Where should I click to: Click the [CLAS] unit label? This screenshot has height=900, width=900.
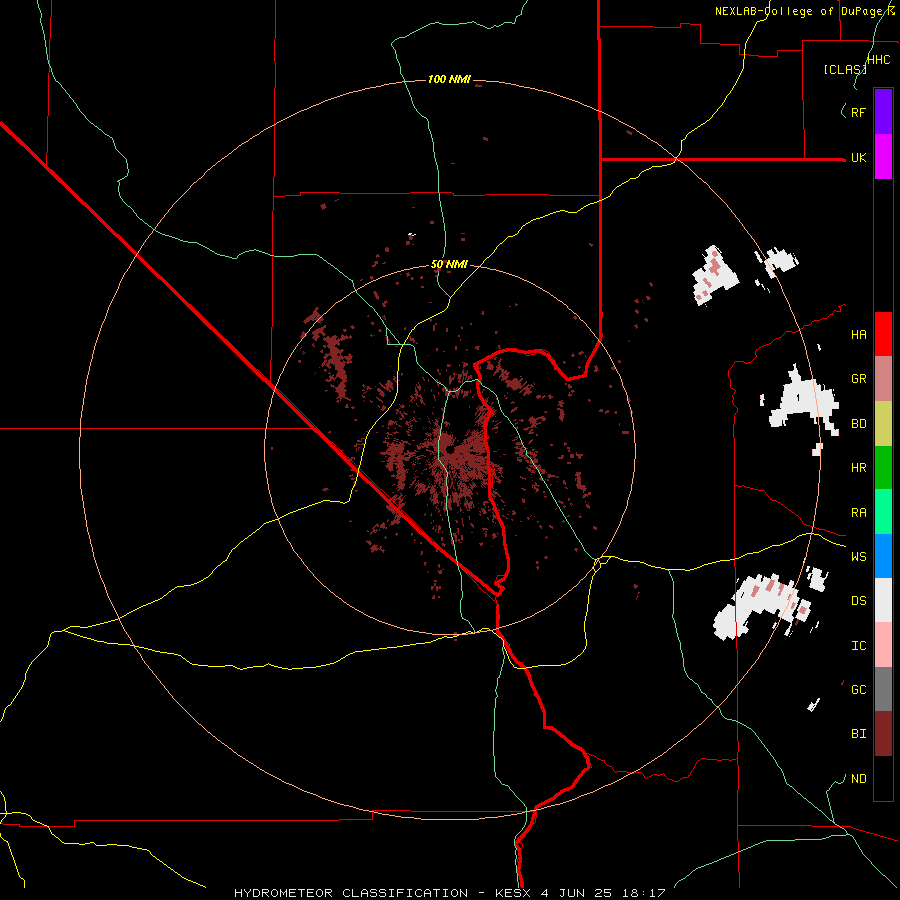(x=845, y=69)
